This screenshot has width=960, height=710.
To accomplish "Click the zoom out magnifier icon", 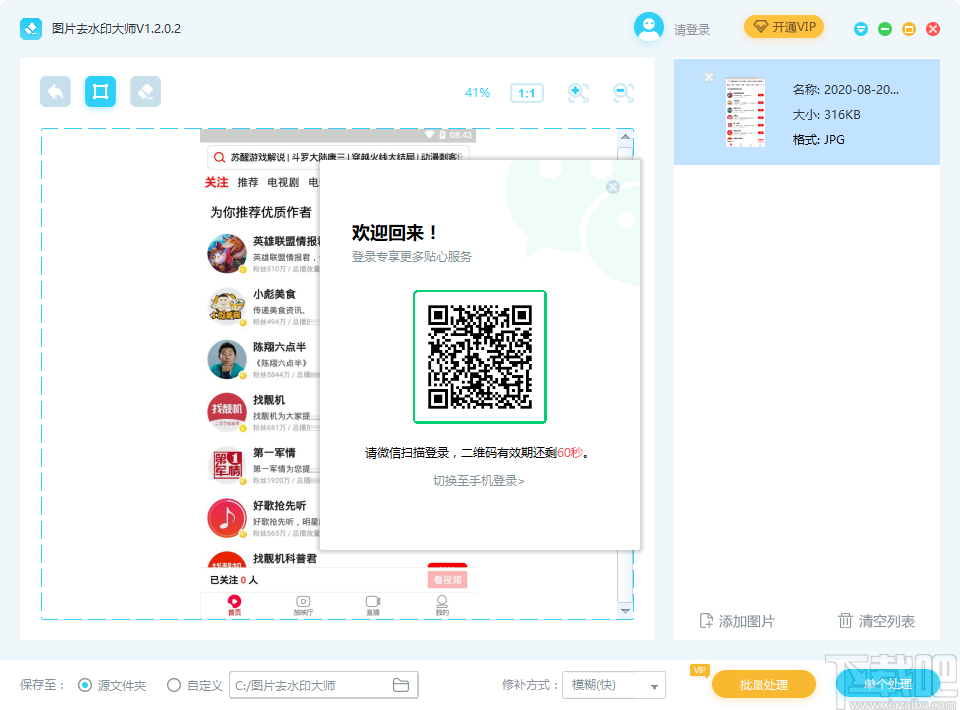I will tap(623, 92).
